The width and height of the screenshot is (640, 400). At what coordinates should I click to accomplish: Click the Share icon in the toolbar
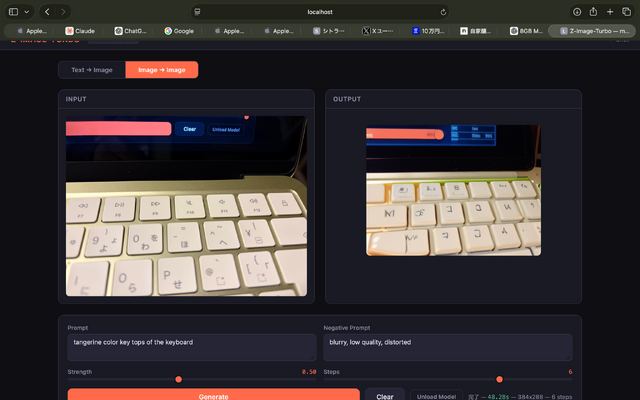coord(594,11)
